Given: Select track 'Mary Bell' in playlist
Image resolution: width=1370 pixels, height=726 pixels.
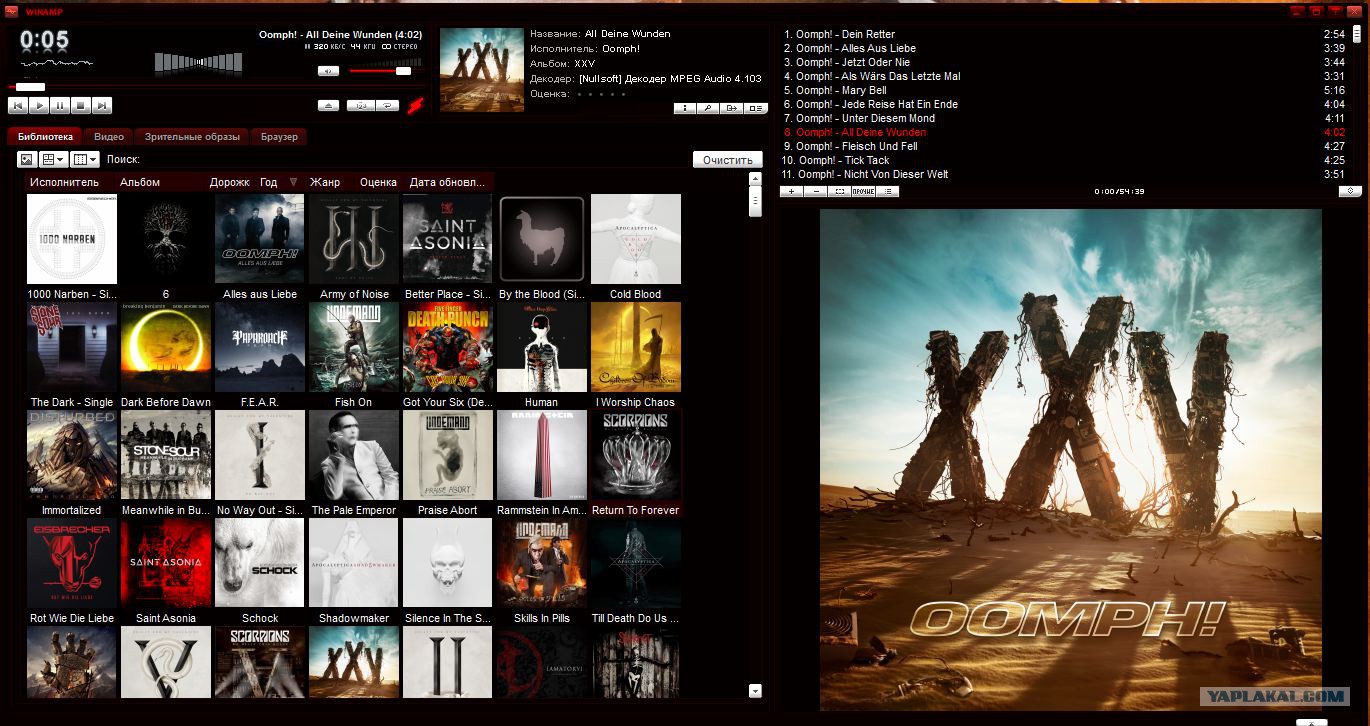Looking at the screenshot, I should click(x=1064, y=90).
